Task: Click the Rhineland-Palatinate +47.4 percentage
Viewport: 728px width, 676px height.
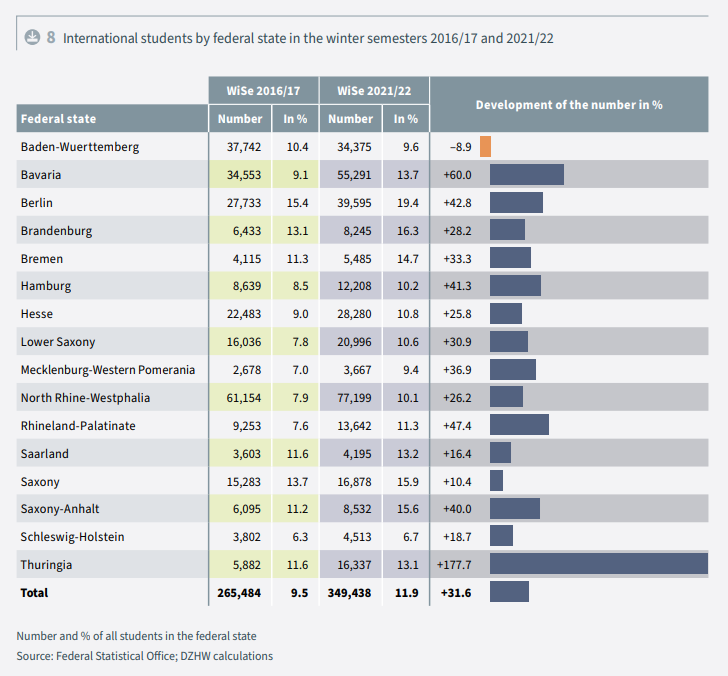Action: 456,426
